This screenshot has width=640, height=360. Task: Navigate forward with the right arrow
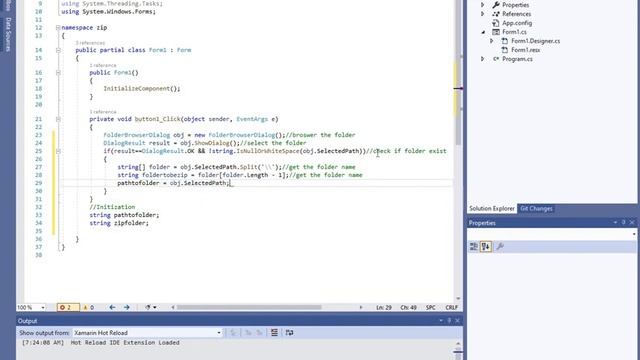(x=127, y=307)
